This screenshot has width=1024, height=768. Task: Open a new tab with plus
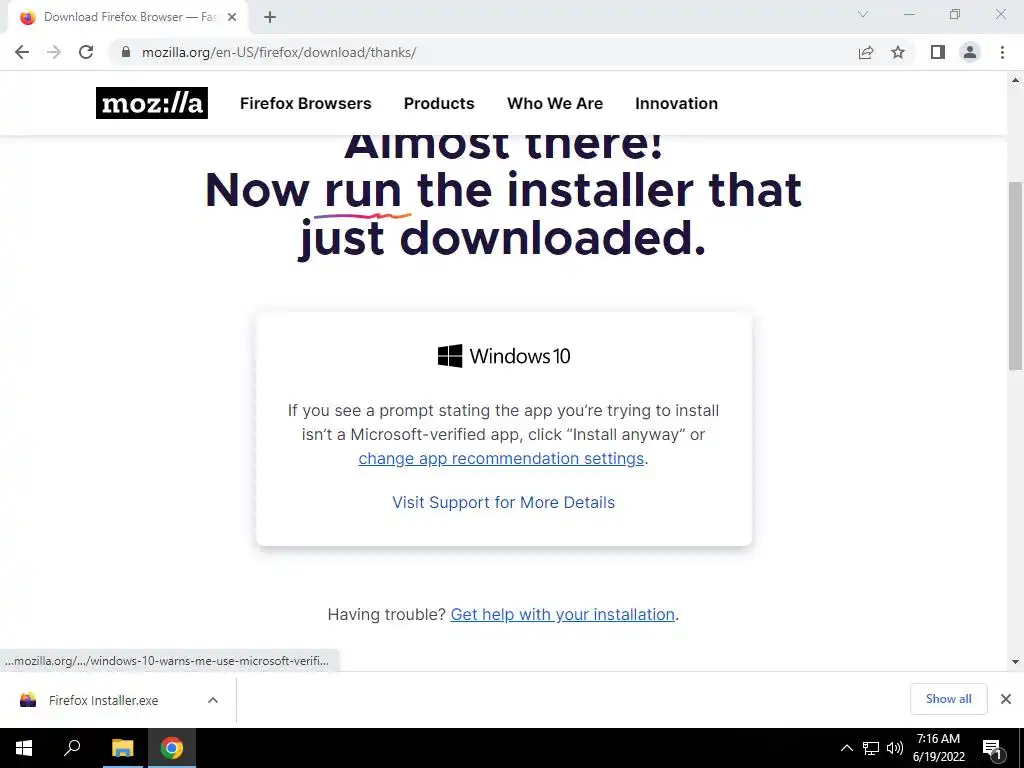tap(270, 18)
